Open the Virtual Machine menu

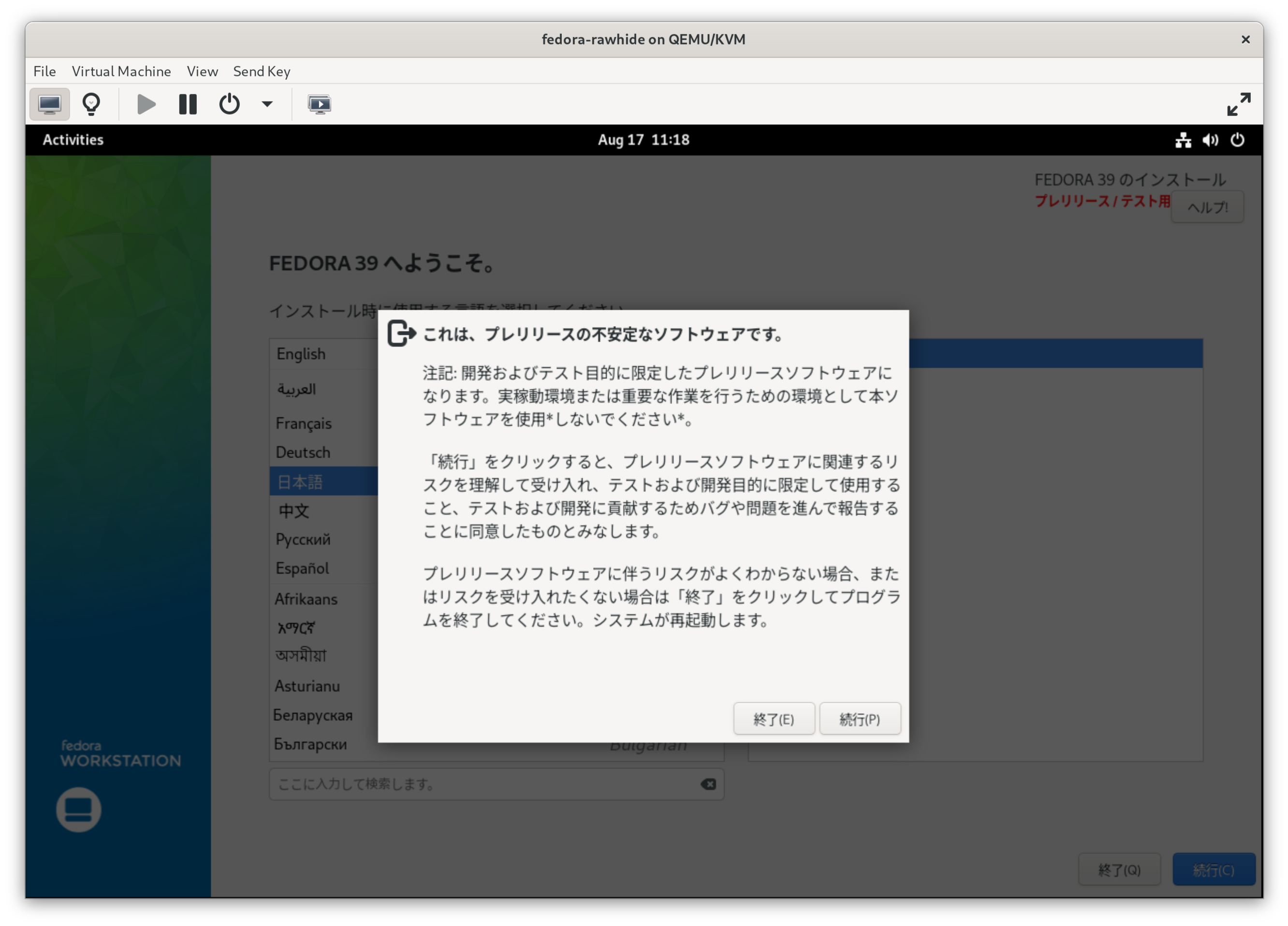pyautogui.click(x=121, y=71)
